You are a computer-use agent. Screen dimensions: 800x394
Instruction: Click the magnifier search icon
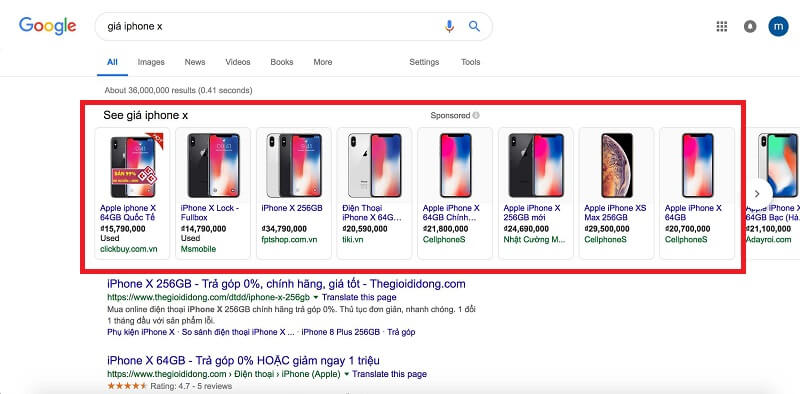(474, 26)
